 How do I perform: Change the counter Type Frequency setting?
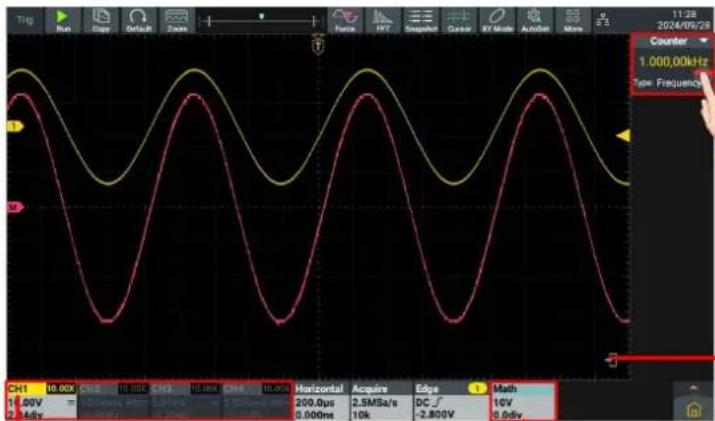point(669,83)
